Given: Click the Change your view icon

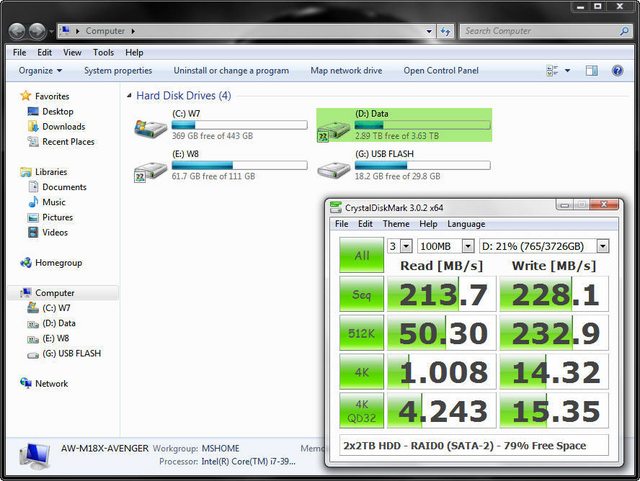Looking at the screenshot, I should point(552,71).
